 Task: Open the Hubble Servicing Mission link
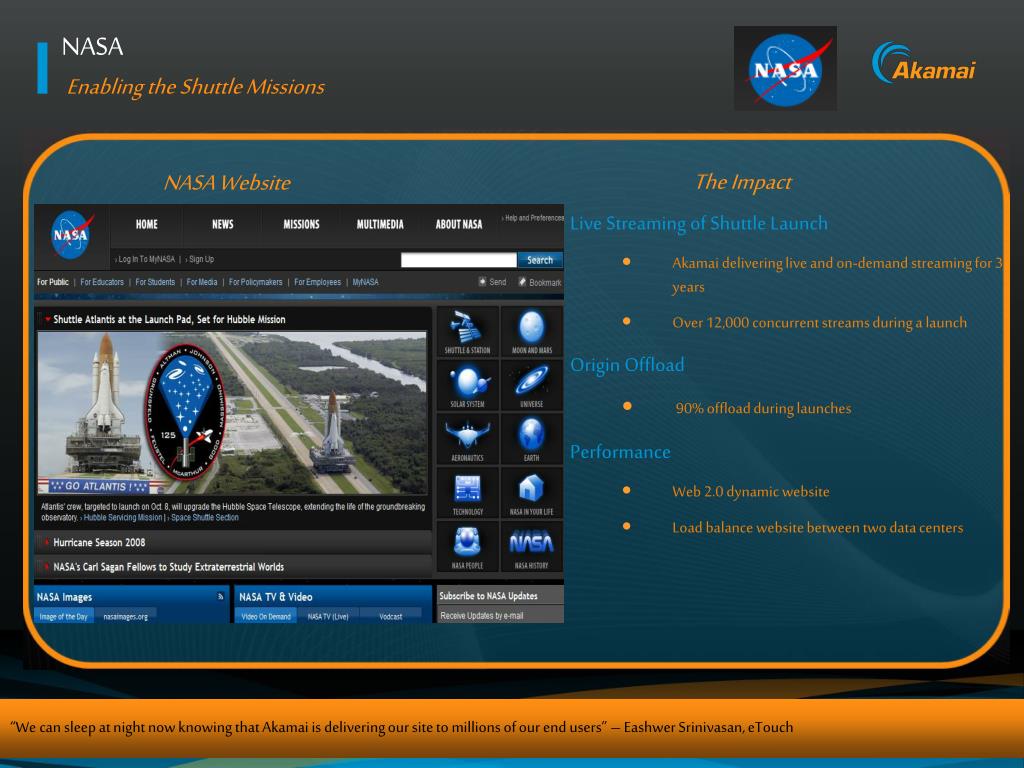(123, 517)
